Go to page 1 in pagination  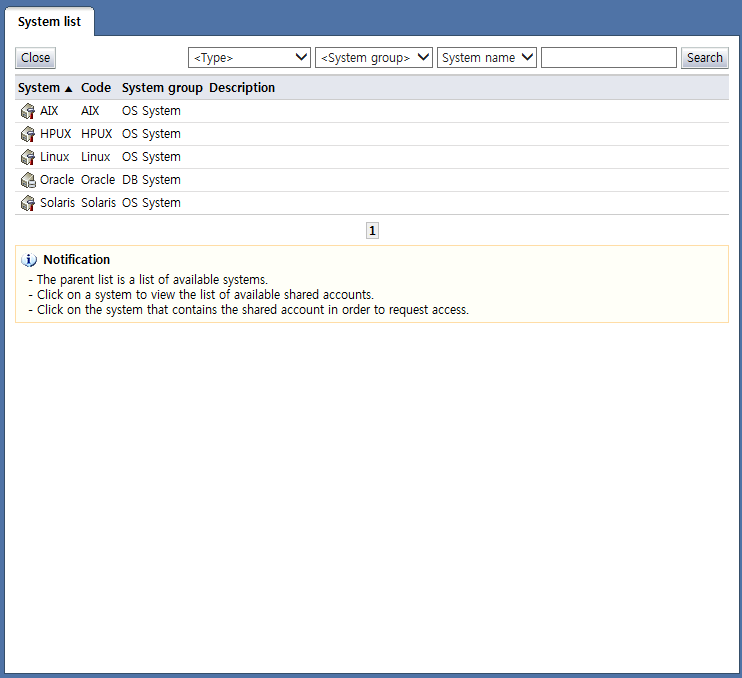pyautogui.click(x=372, y=231)
